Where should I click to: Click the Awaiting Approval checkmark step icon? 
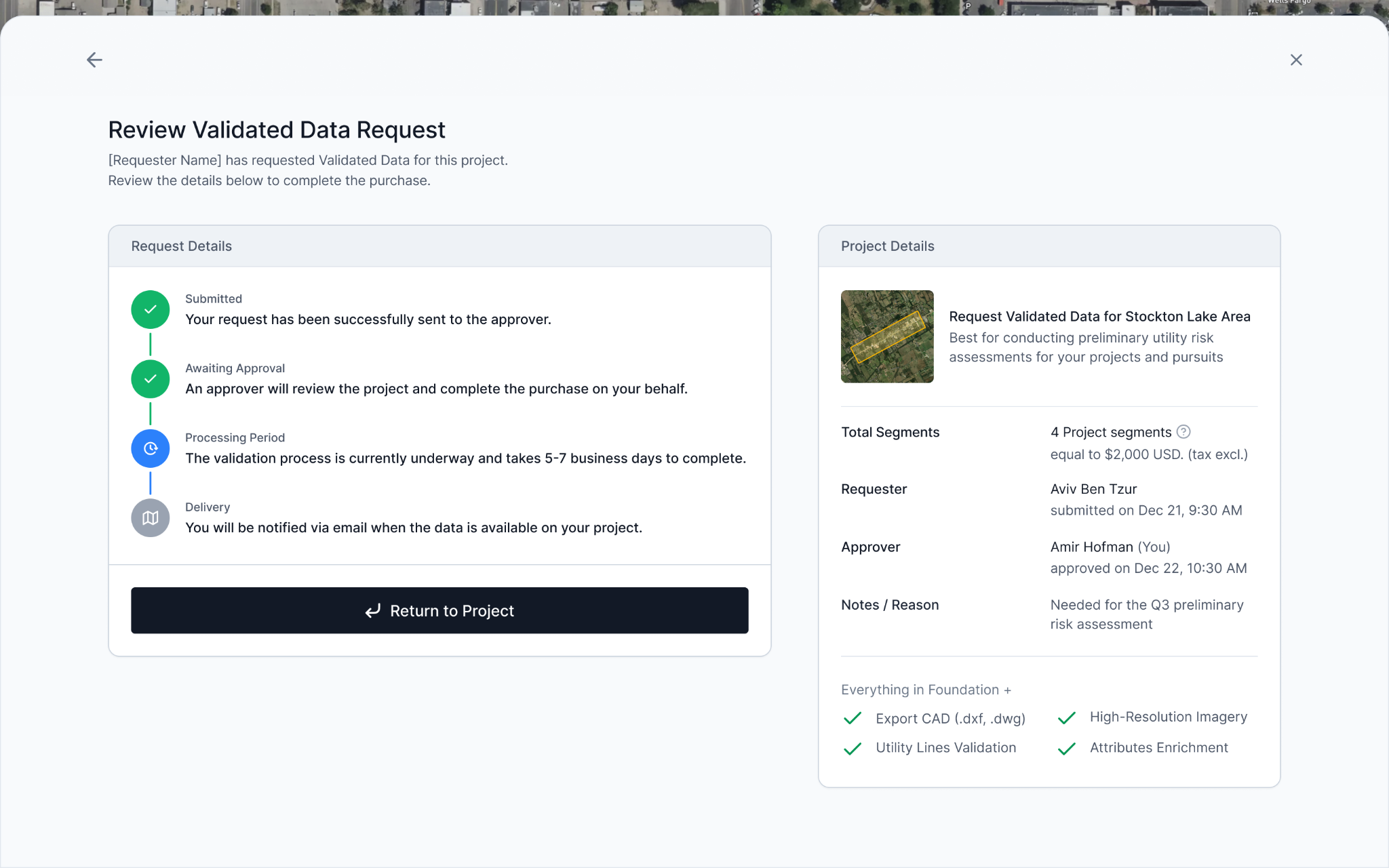(150, 379)
